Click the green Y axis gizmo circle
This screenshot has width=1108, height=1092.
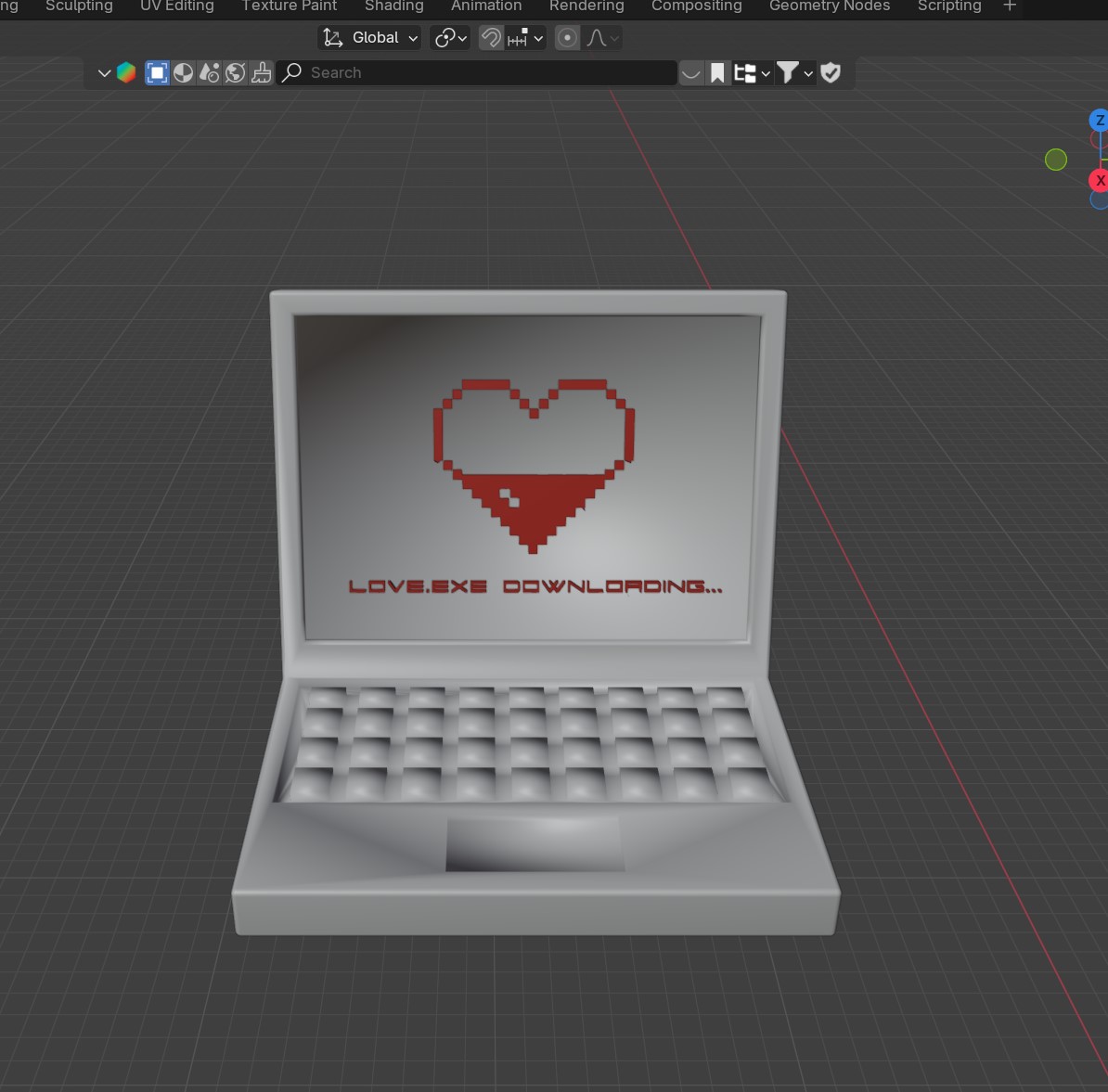point(1056,160)
